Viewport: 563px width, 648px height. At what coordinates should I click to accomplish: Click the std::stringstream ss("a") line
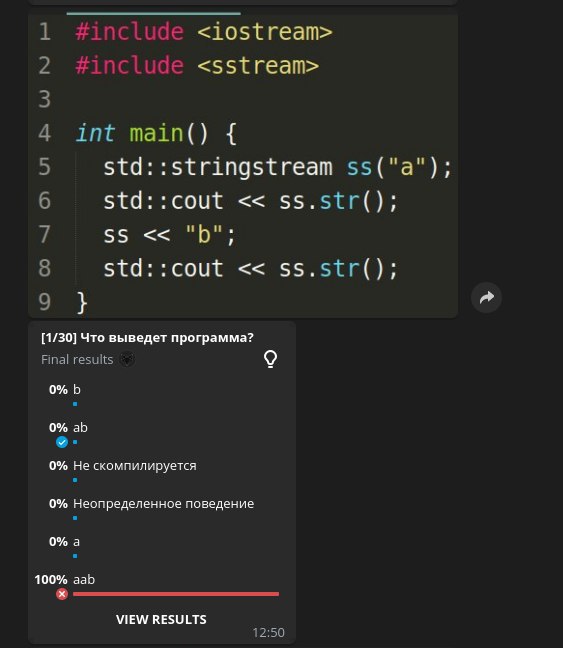278,167
